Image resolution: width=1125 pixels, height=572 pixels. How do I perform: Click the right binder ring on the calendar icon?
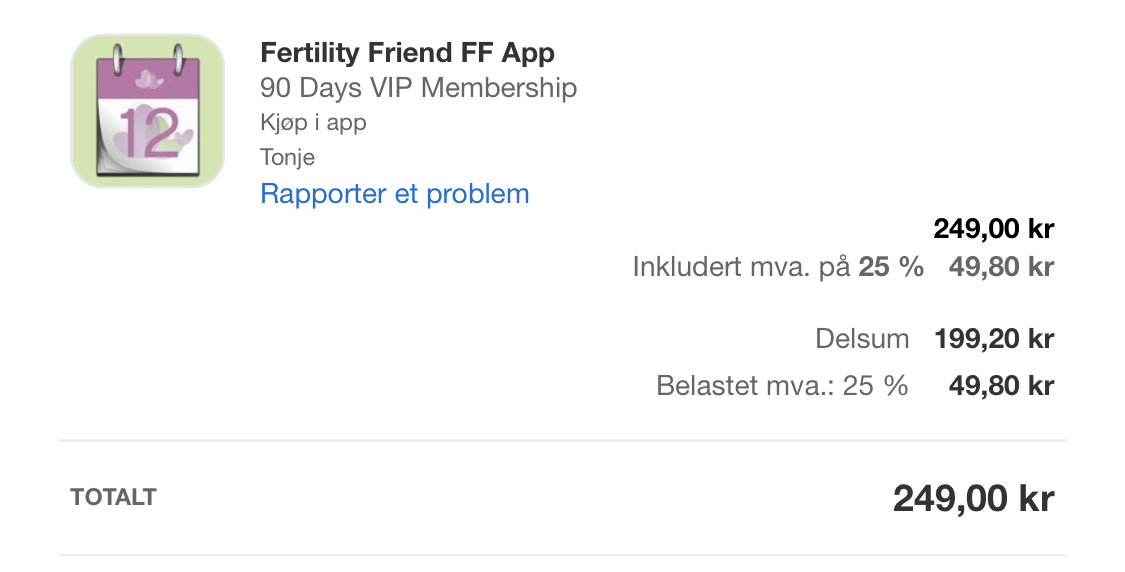[178, 56]
